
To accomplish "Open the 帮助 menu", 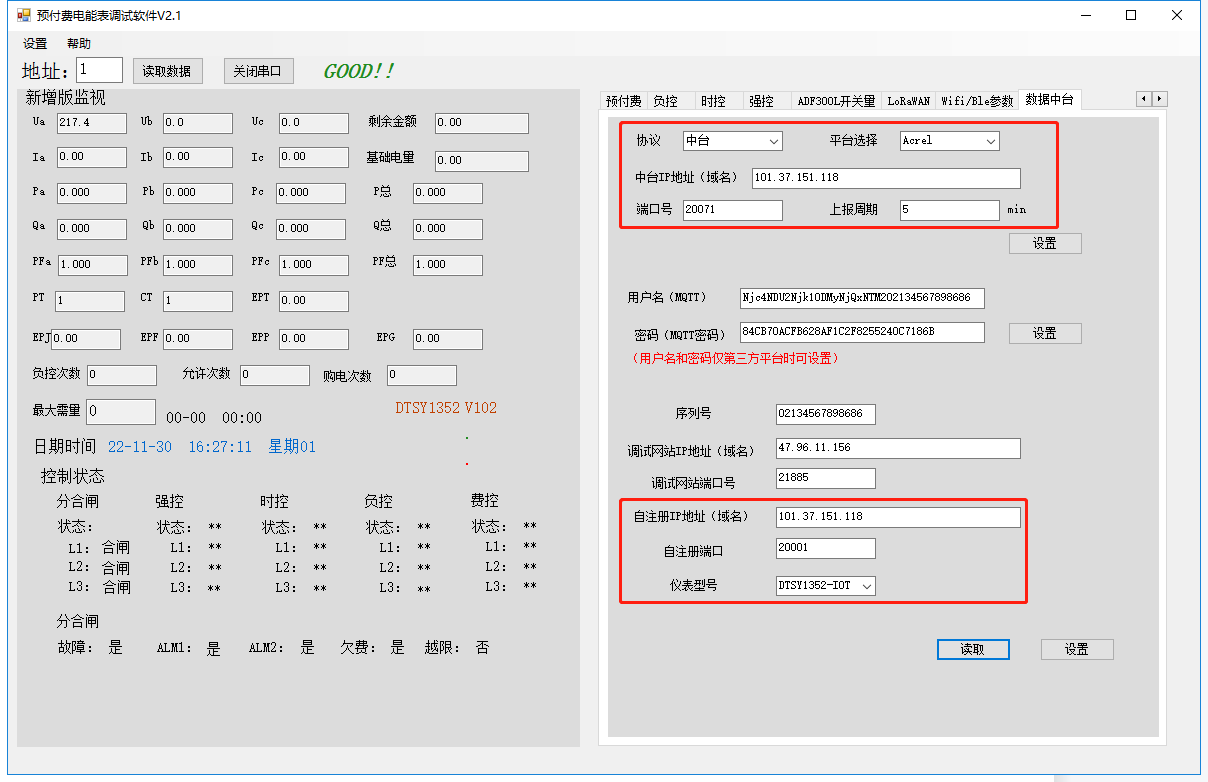I will 79,44.
